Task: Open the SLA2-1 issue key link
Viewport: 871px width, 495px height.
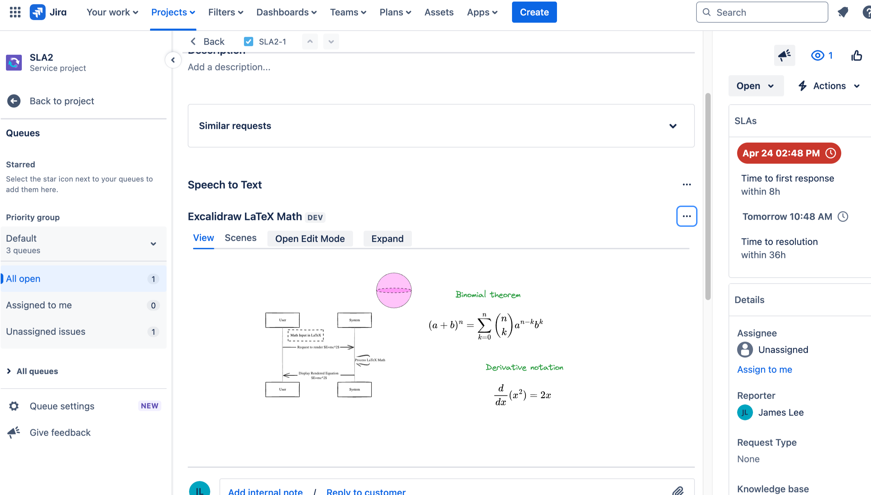Action: coord(273,42)
